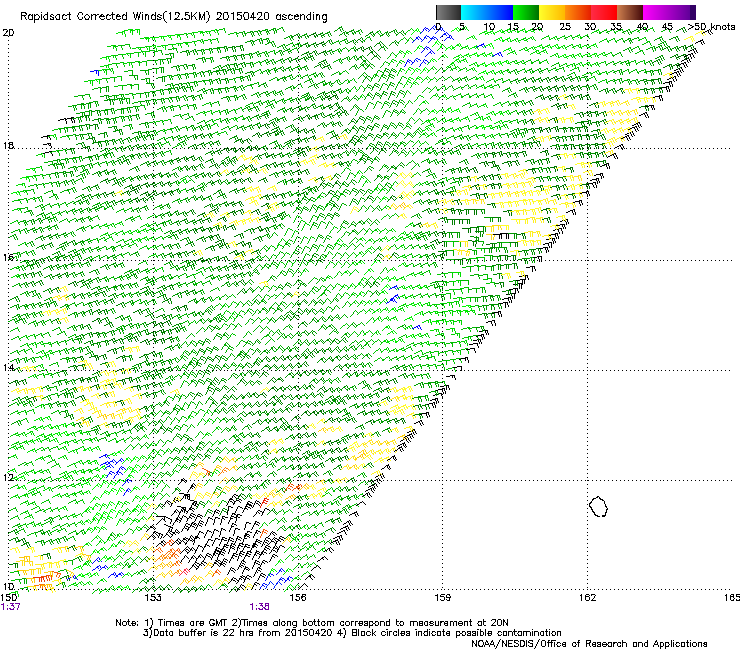Click the latitude label '10'
Viewport: 740px width, 650px height.
pyautogui.click(x=8, y=586)
